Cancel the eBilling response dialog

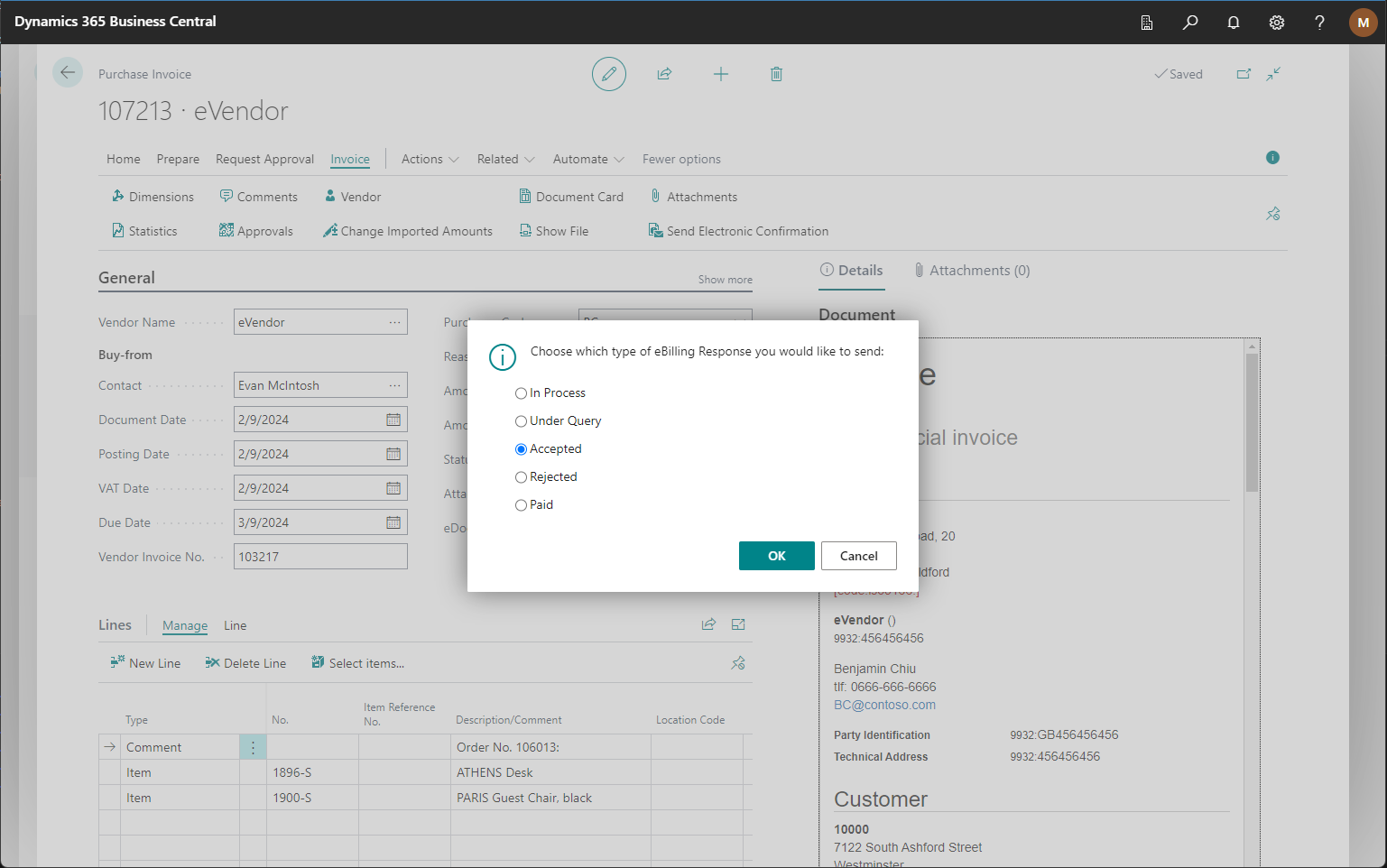click(x=858, y=556)
